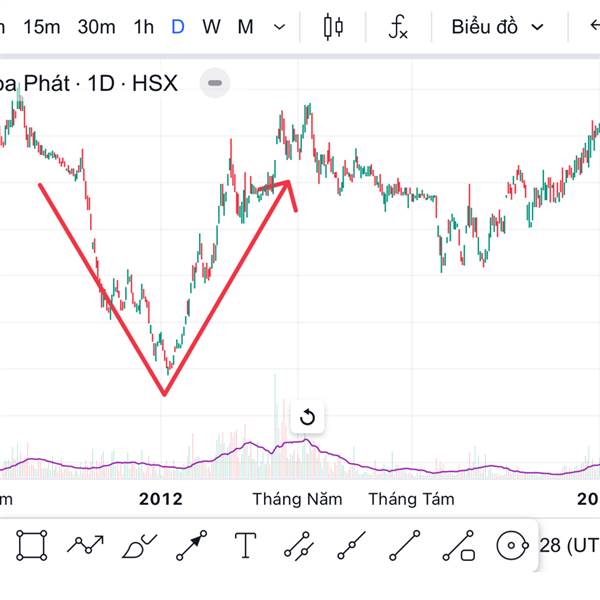Select the brush drawing tool

(x=139, y=546)
